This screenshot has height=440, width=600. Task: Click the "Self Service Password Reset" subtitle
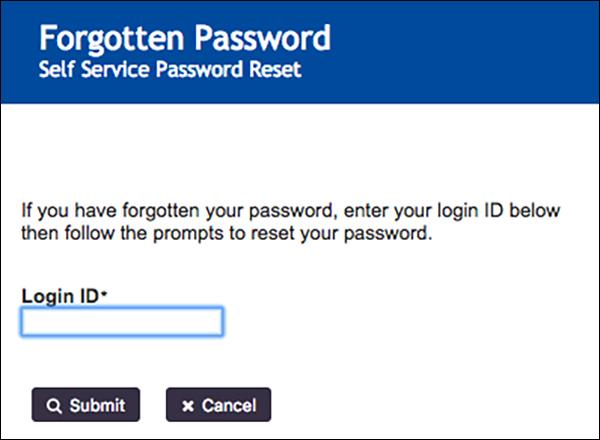tap(169, 73)
